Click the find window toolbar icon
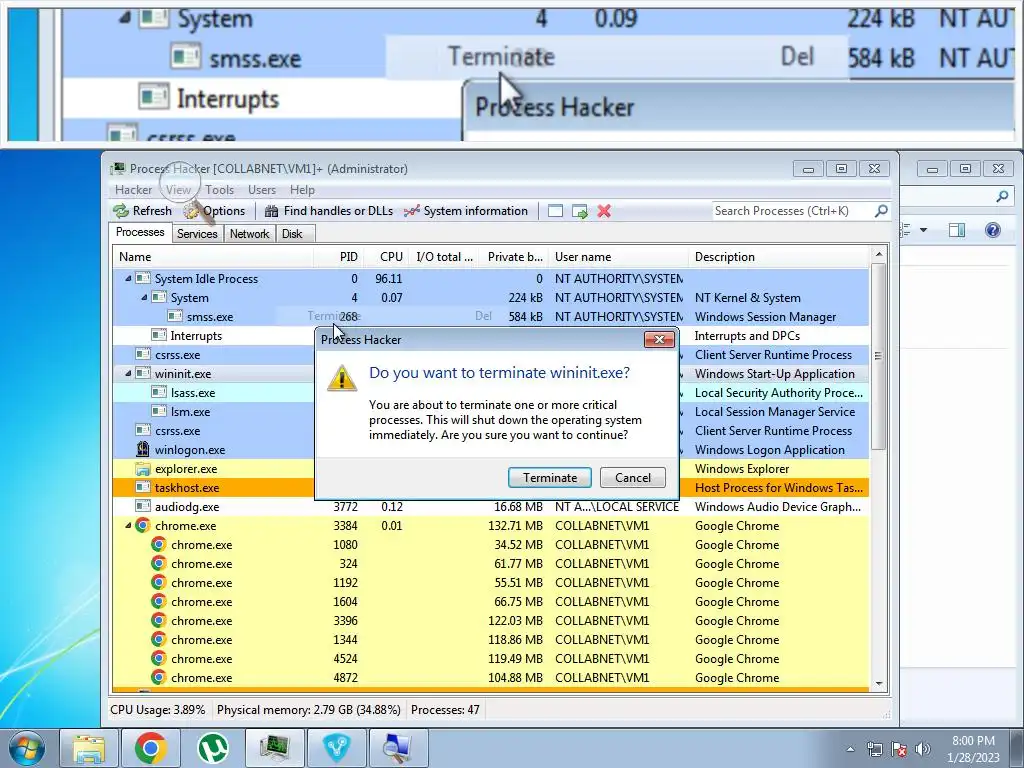Screen dimensions: 1024x768 click(555, 211)
